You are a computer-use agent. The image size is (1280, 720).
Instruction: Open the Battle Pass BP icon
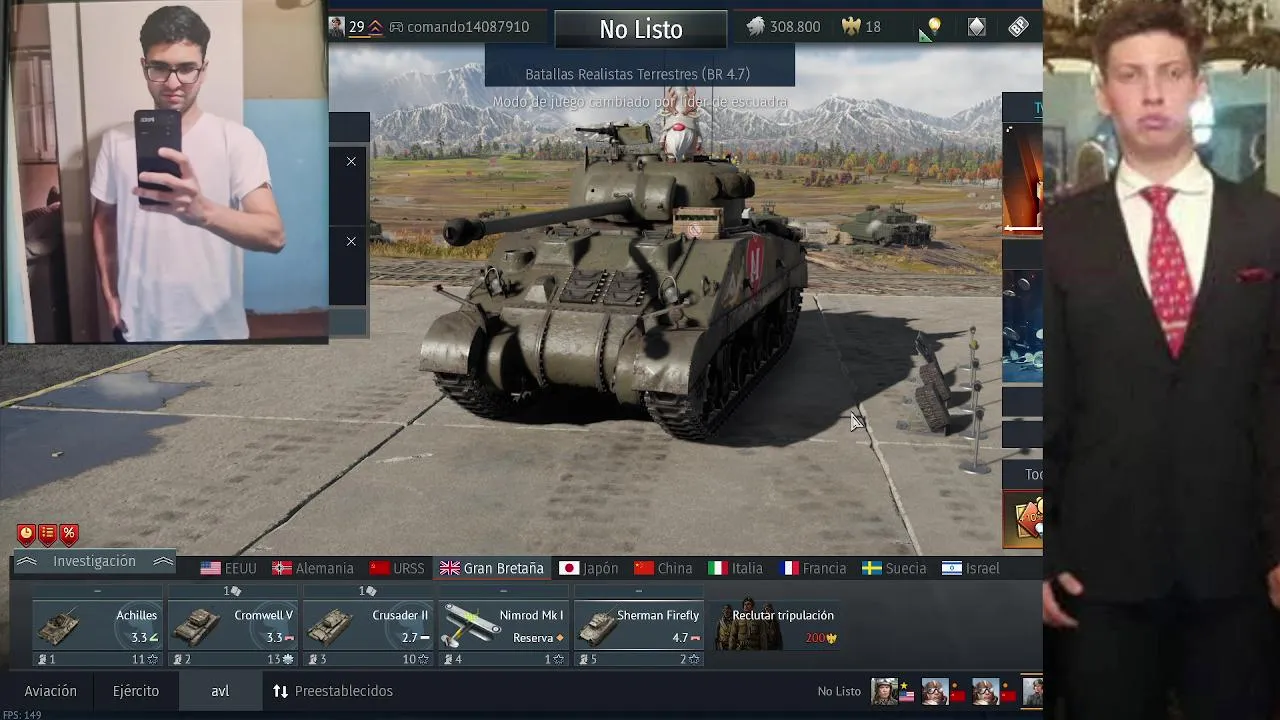pyautogui.click(x=1018, y=28)
